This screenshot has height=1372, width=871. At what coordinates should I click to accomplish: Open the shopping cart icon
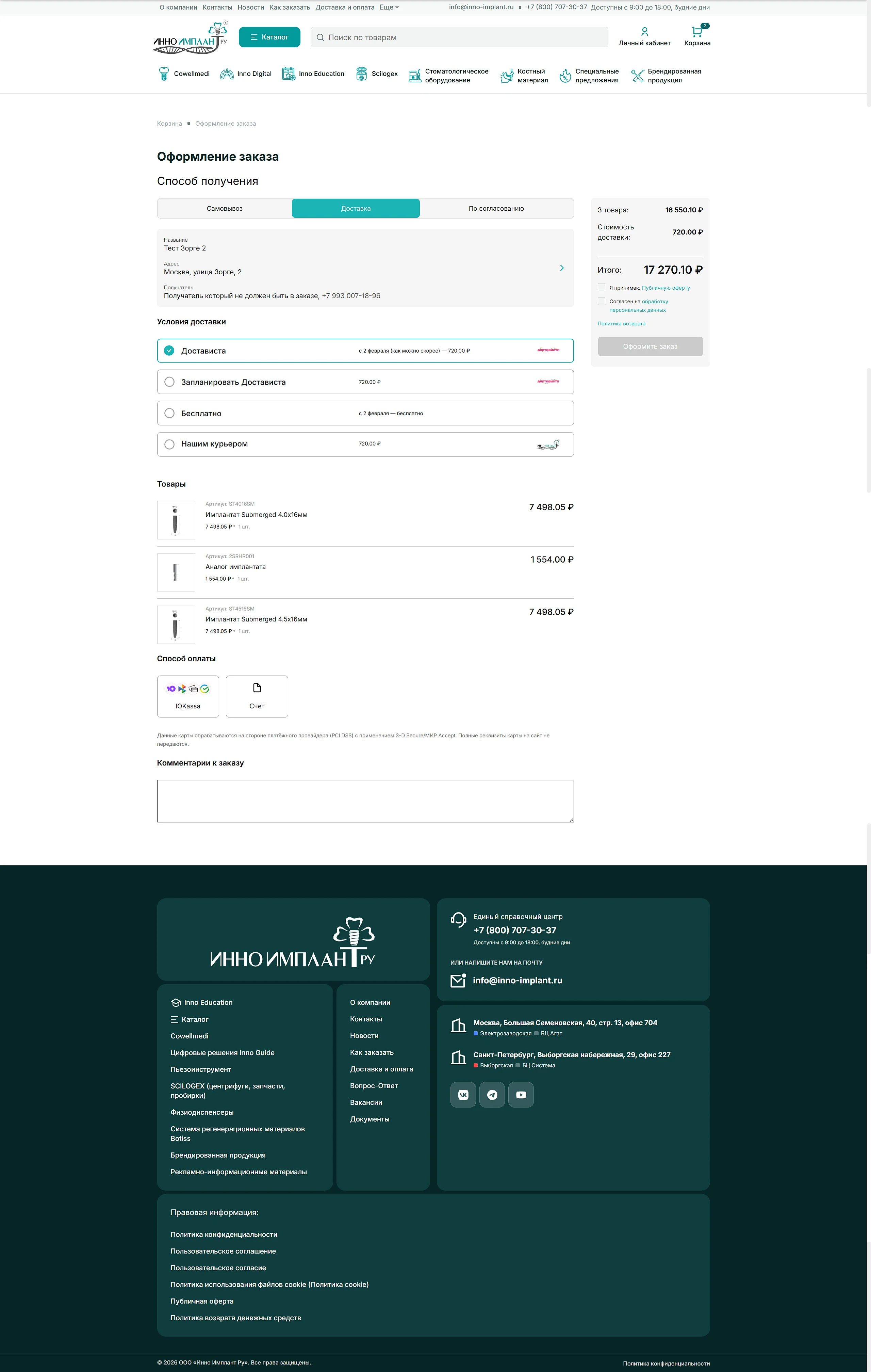point(697,31)
